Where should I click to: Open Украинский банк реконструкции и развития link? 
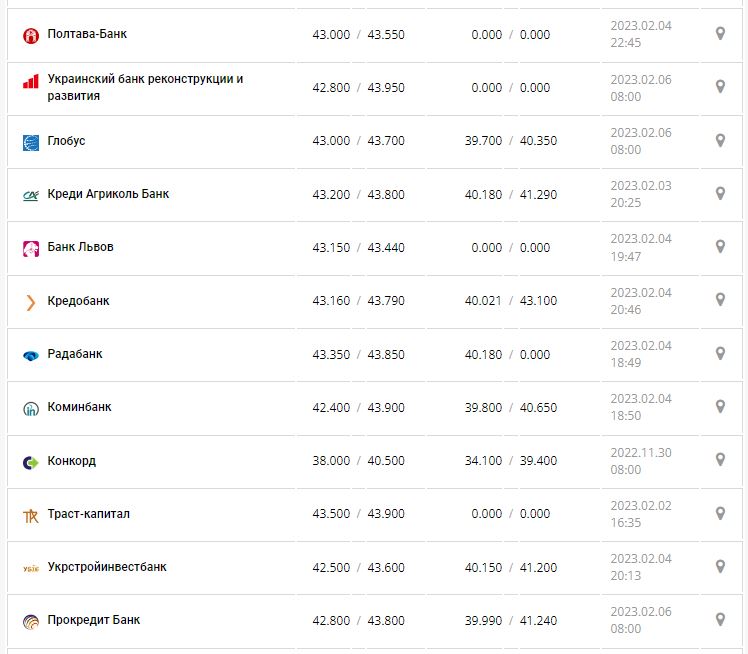pos(145,87)
